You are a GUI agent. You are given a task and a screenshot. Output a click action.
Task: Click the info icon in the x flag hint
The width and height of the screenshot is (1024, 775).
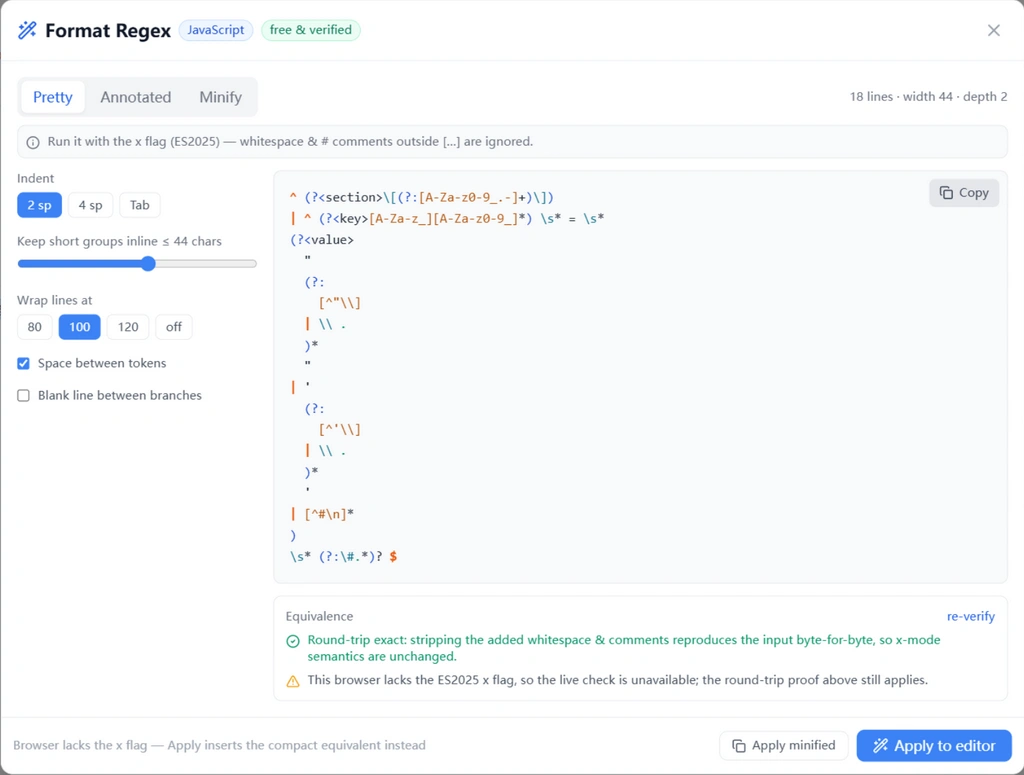pyautogui.click(x=33, y=142)
